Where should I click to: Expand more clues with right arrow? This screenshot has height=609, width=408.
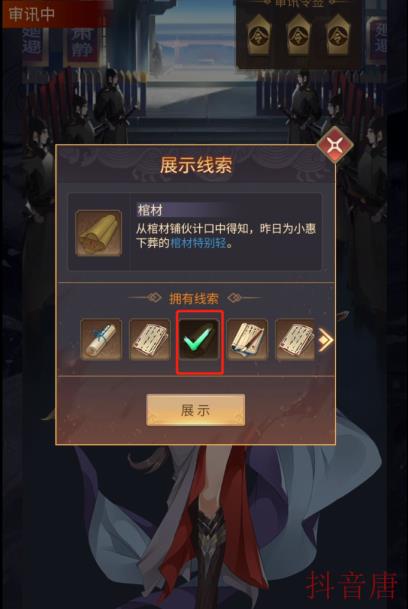tap(326, 341)
